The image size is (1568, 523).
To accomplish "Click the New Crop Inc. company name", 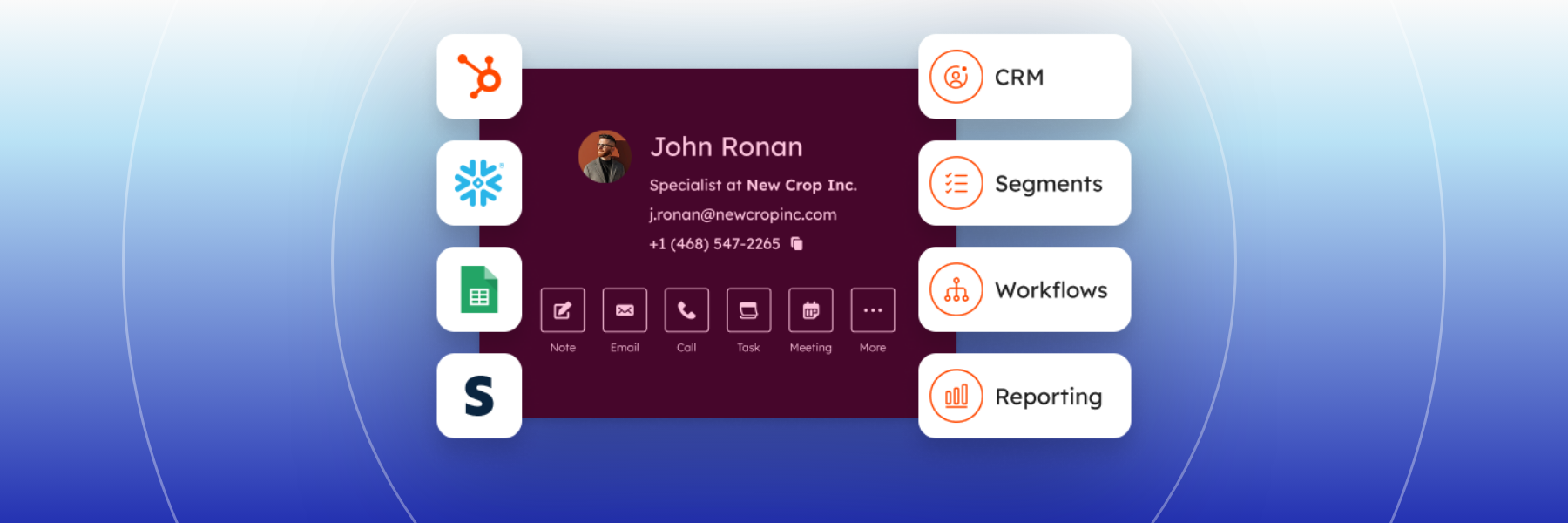I will tap(801, 185).
